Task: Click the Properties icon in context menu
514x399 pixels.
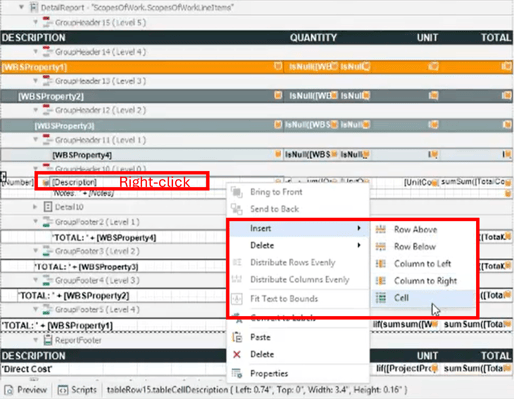Action: coord(237,373)
